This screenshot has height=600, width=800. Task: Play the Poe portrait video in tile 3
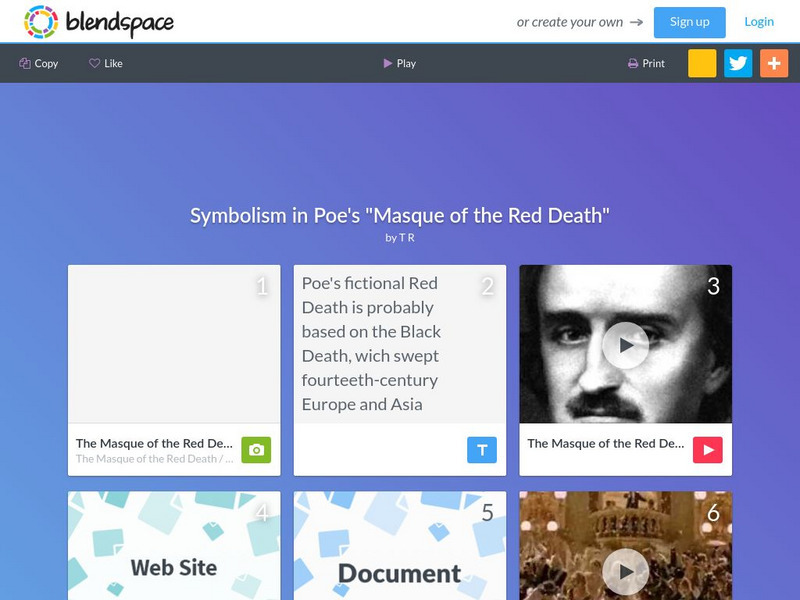click(x=626, y=345)
